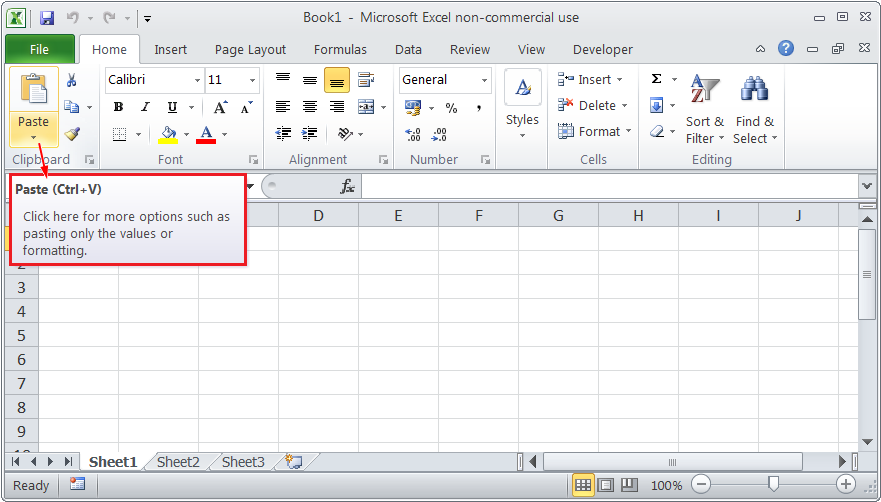Viewport: 881px width, 502px height.
Task: Open Sort & Filter menu
Action: click(x=705, y=110)
